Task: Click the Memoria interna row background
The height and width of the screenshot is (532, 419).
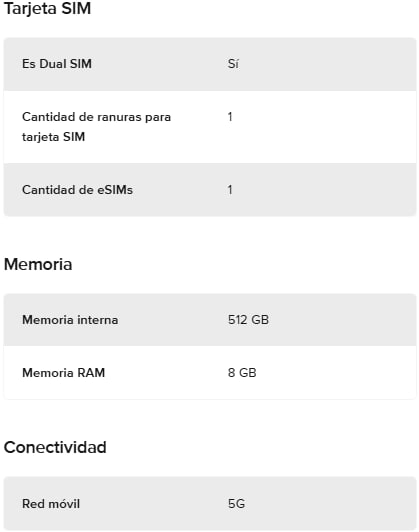Action: pyautogui.click(x=210, y=320)
